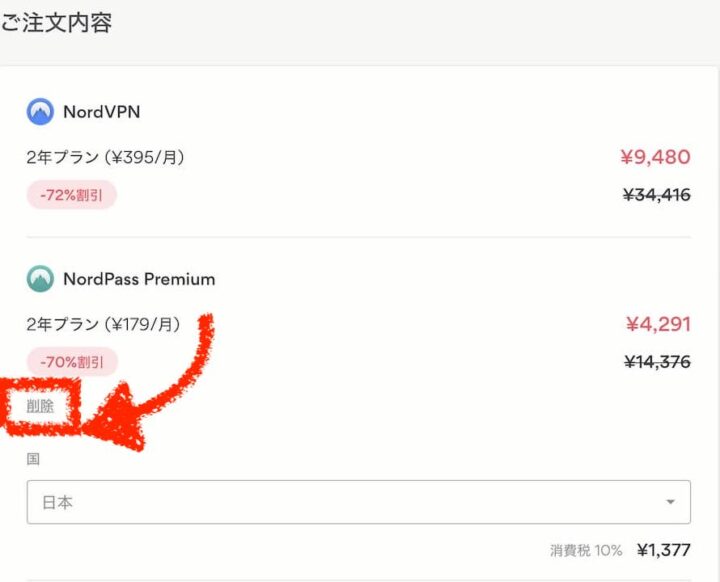This screenshot has width=720, height=582.
Task: Click the blue NordVPN mountain logo icon
Action: click(x=40, y=112)
